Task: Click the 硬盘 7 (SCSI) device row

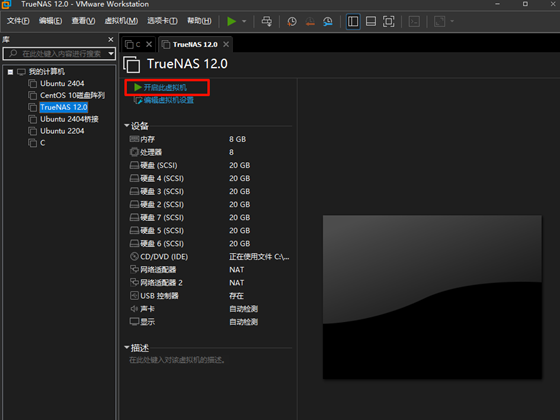Action: point(210,218)
